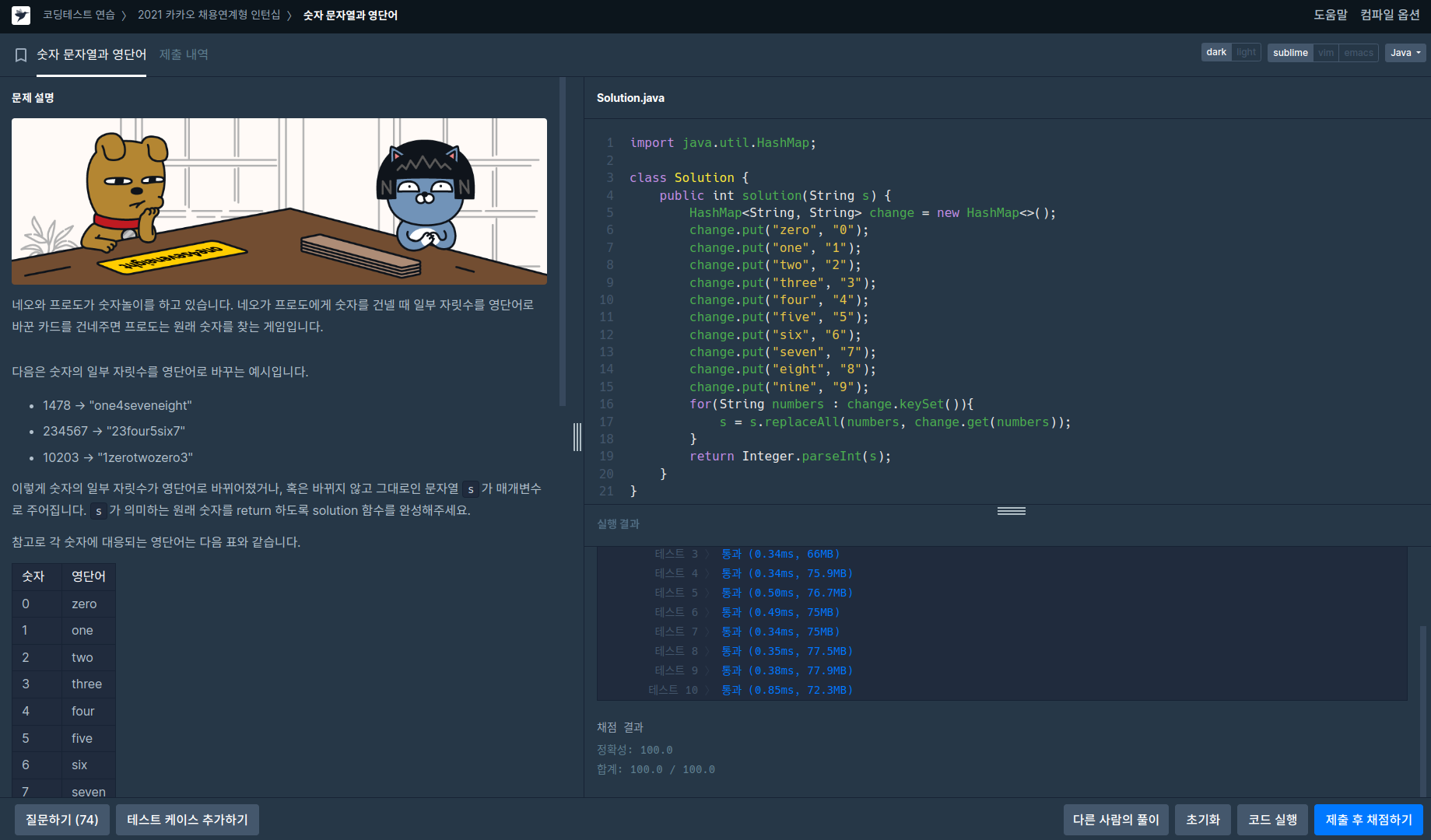Click 영단어 table header cell
The width and height of the screenshot is (1431, 840).
[89, 576]
